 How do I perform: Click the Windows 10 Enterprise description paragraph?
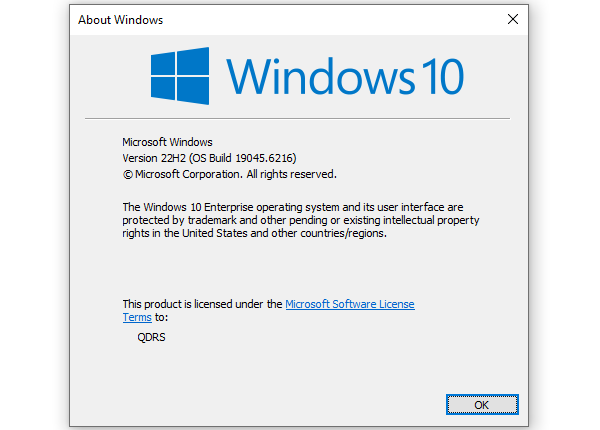coord(301,220)
